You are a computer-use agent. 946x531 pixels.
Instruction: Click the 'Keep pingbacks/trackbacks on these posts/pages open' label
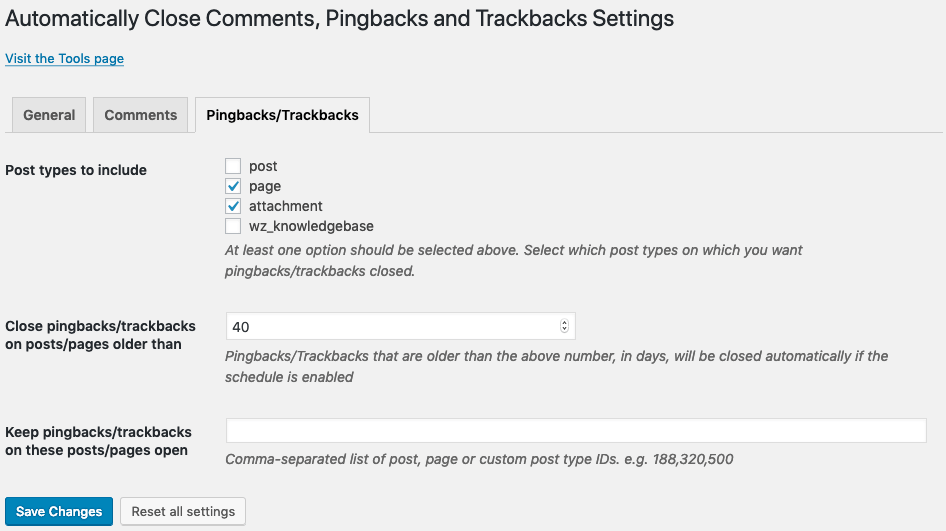(x=98, y=441)
